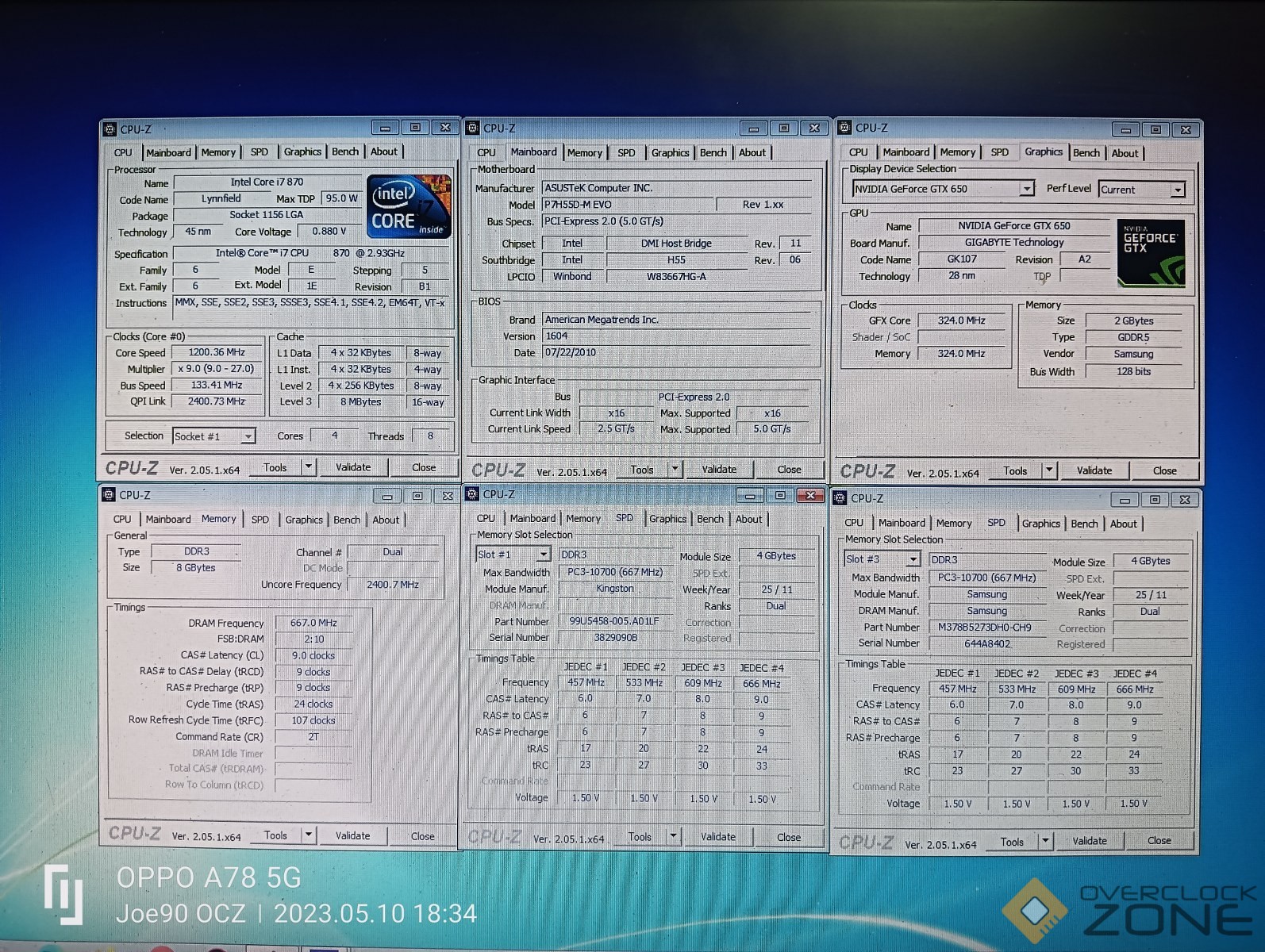Click the Intel Core i7 logo badge
Viewport: 1265px width, 952px height.
point(409,206)
